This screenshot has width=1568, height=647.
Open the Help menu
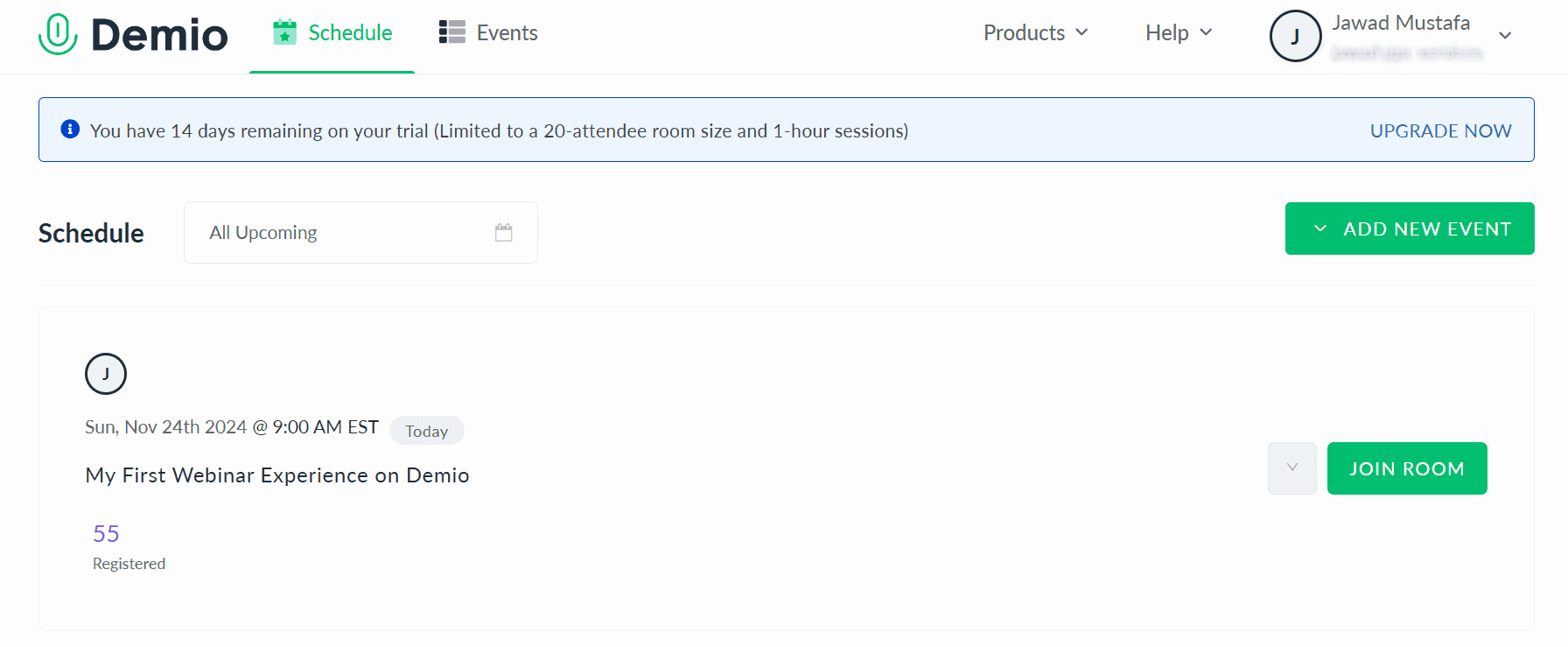(1179, 33)
